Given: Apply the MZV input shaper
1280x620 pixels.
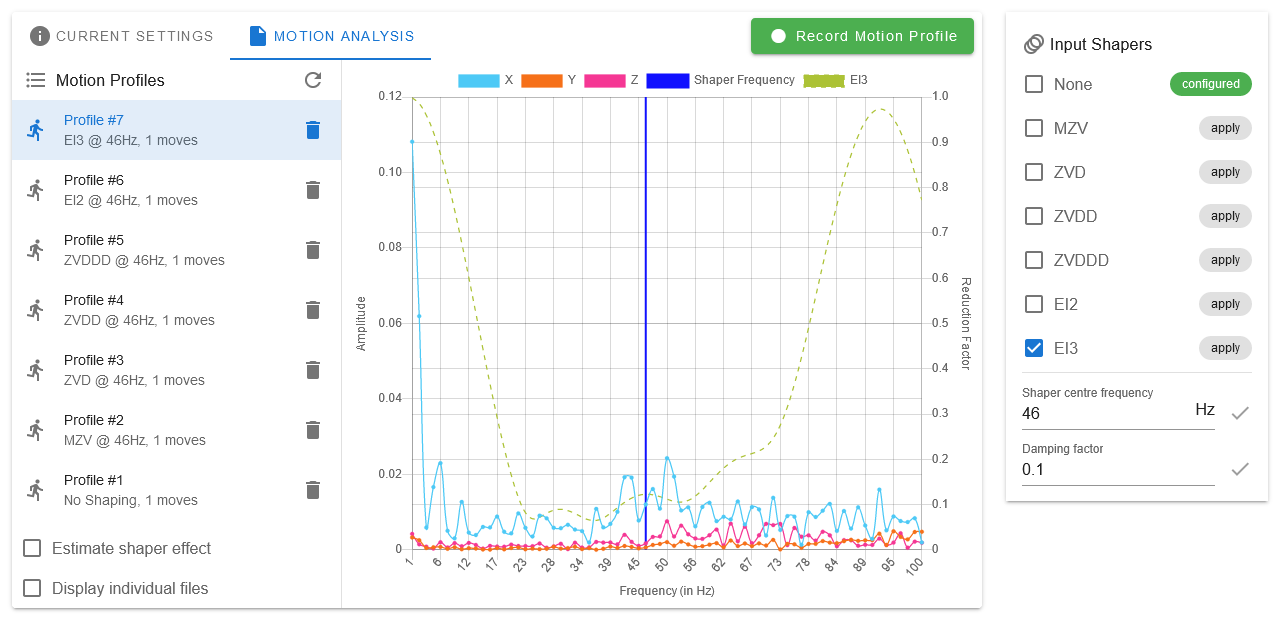Looking at the screenshot, I should coord(1225,128).
